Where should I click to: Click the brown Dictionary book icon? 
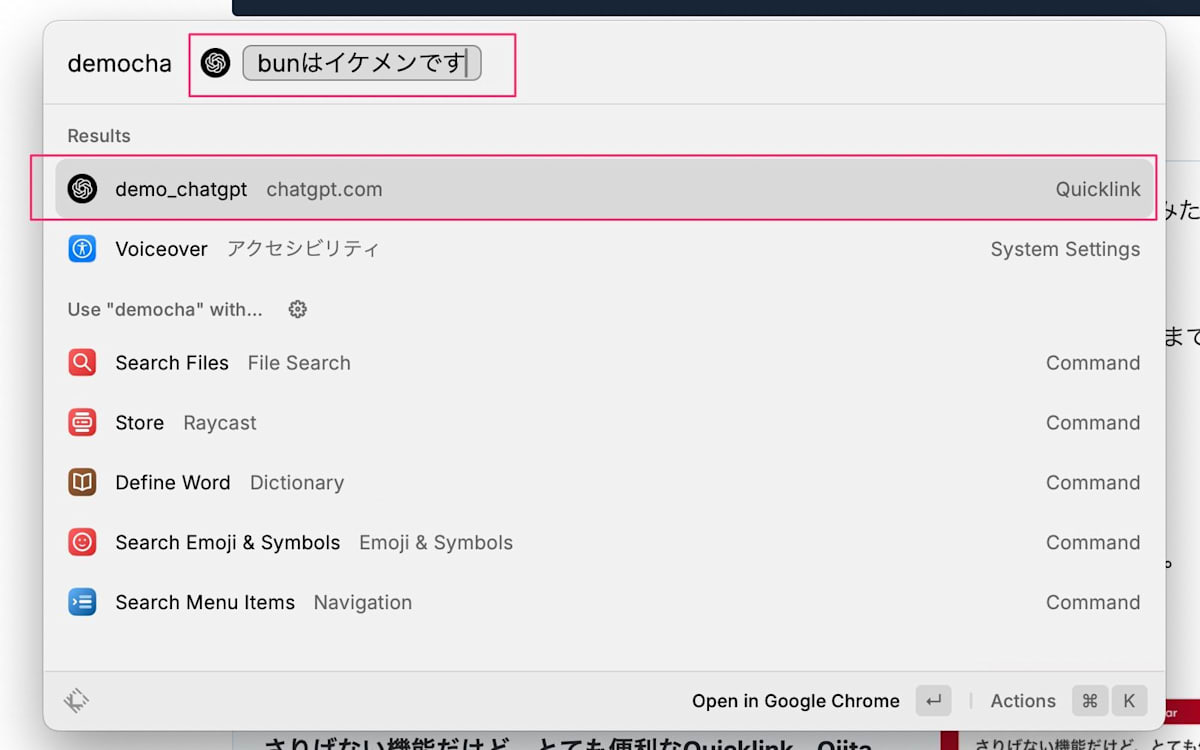(82, 483)
